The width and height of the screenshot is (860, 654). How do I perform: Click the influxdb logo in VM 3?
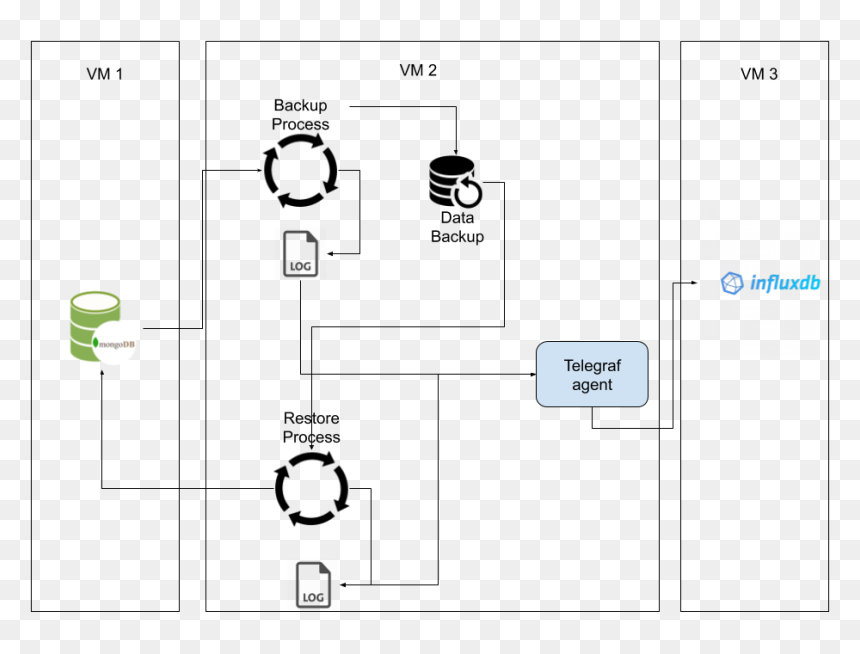tap(770, 283)
